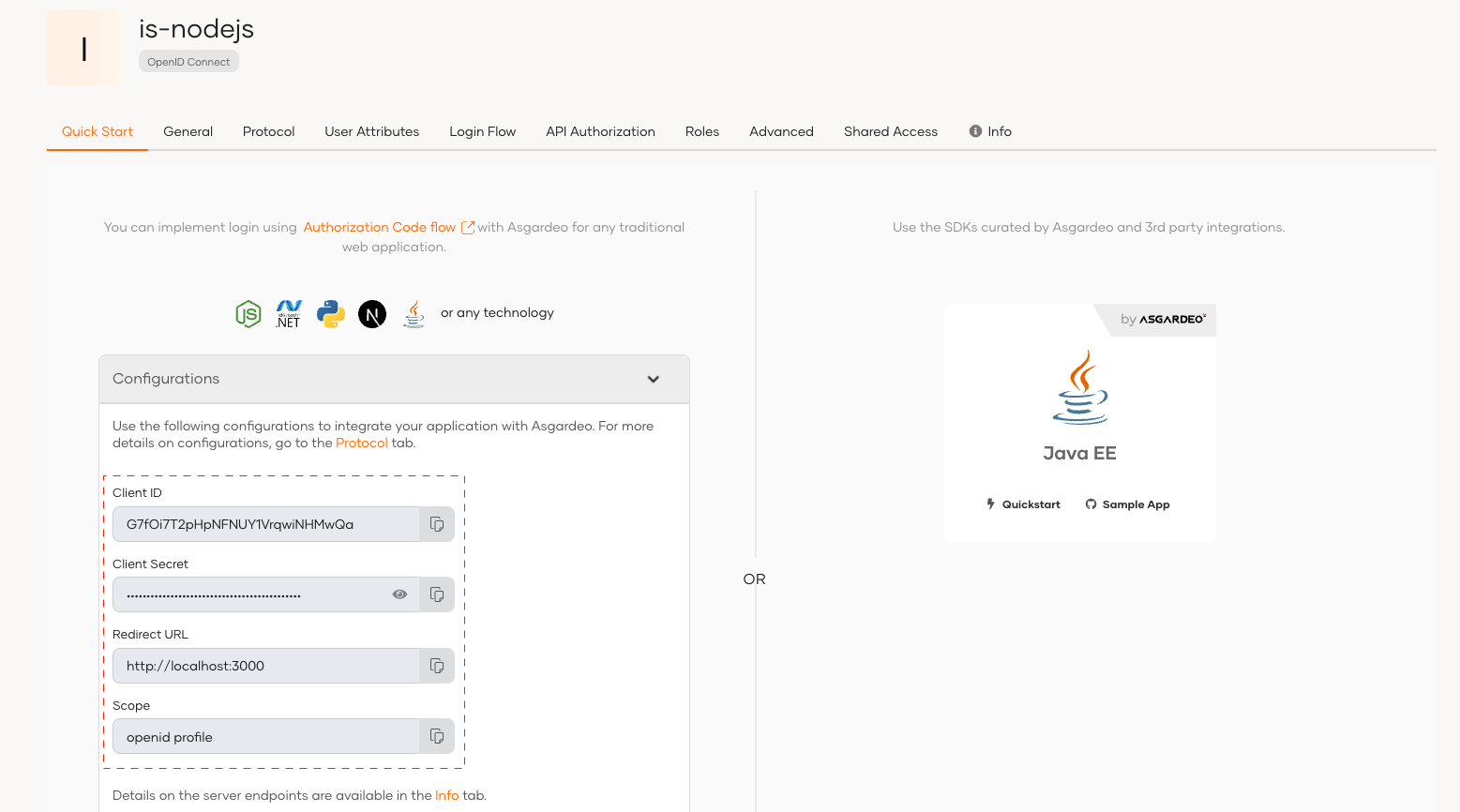Viewport: 1460px width, 812px height.
Task: Open the Java EE Quickstart
Action: coord(1023,504)
